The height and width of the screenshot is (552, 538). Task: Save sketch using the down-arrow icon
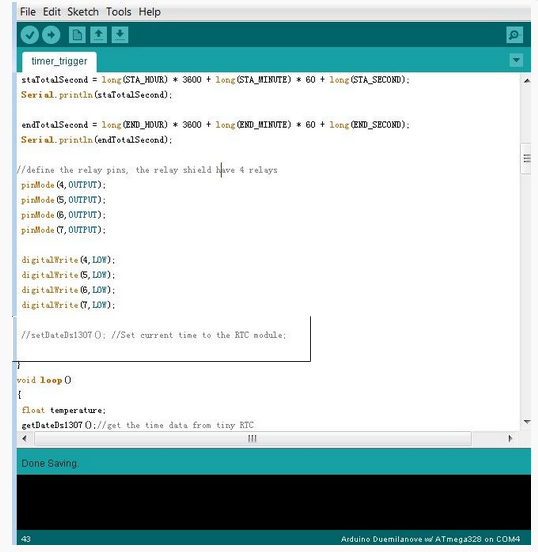tap(120, 35)
